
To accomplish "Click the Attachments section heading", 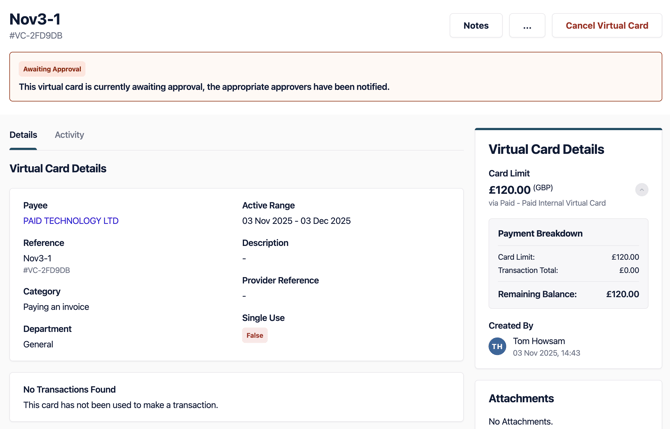I will click(521, 398).
